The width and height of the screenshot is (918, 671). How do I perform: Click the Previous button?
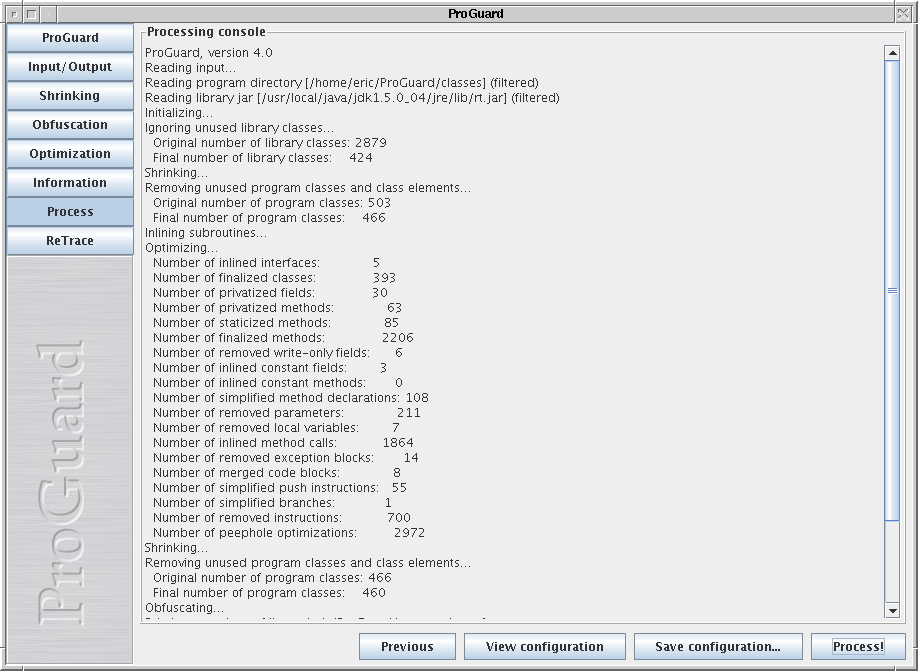pos(407,647)
